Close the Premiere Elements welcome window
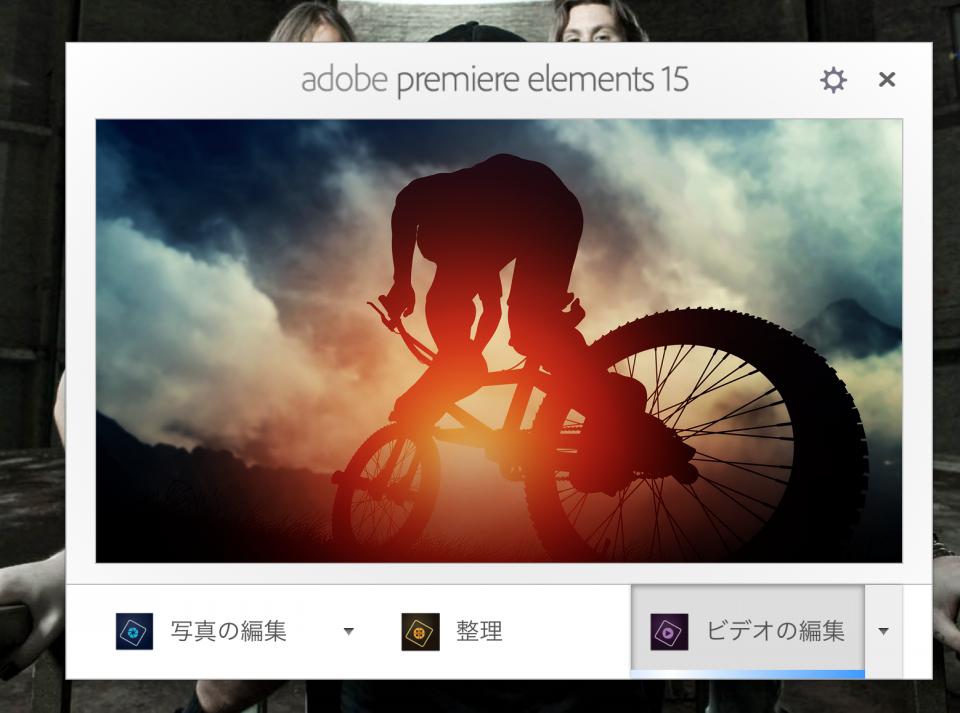 click(887, 80)
